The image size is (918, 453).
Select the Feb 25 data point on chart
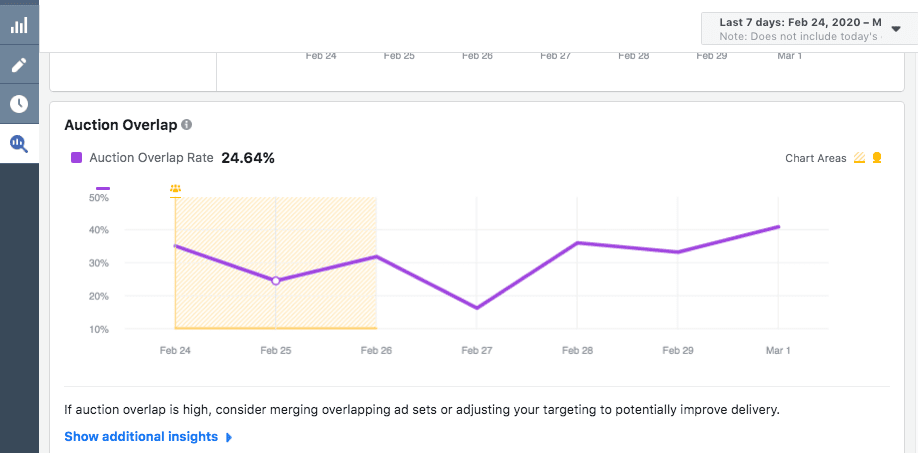[x=276, y=281]
